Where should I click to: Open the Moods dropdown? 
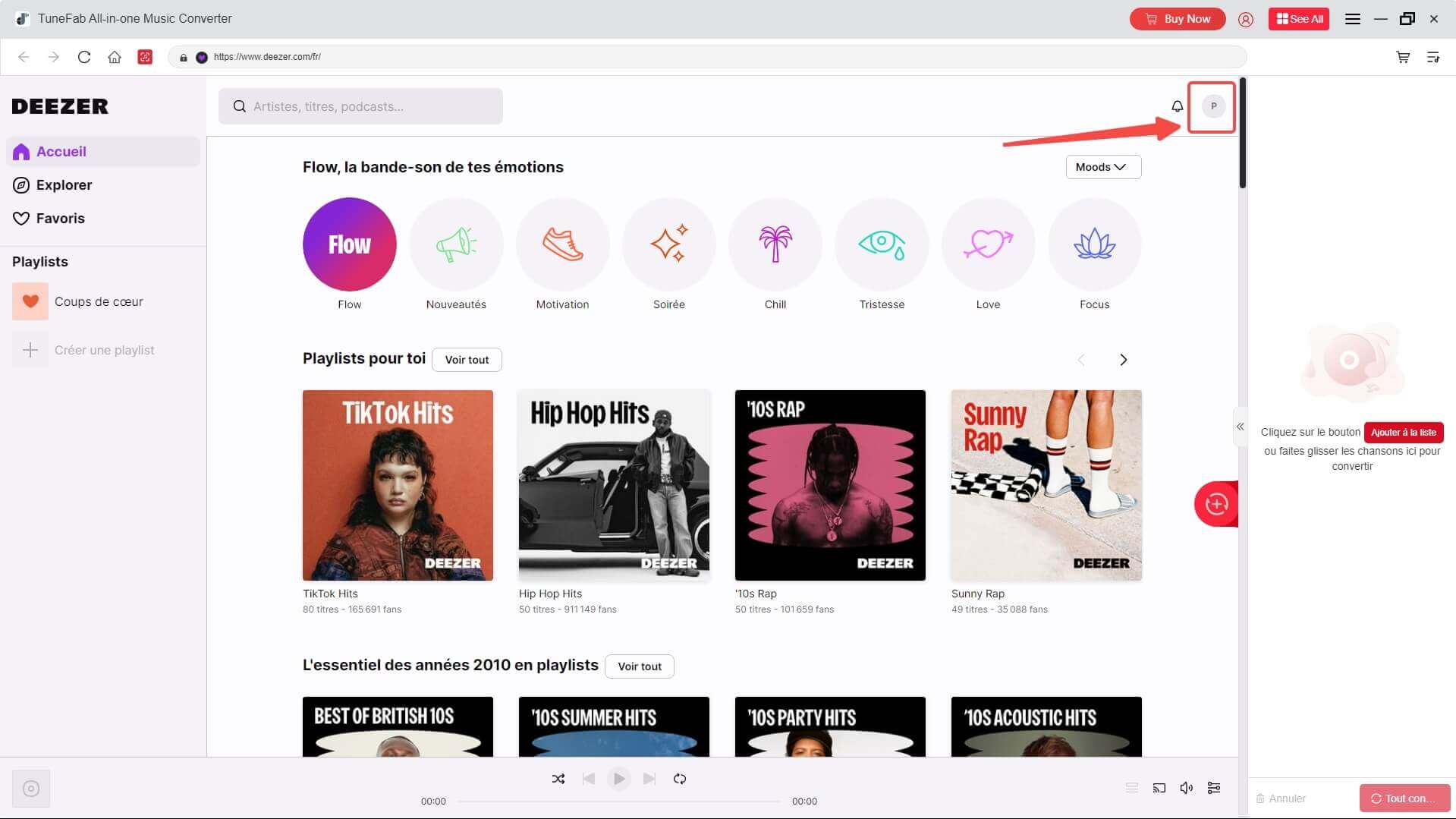pyautogui.click(x=1103, y=167)
